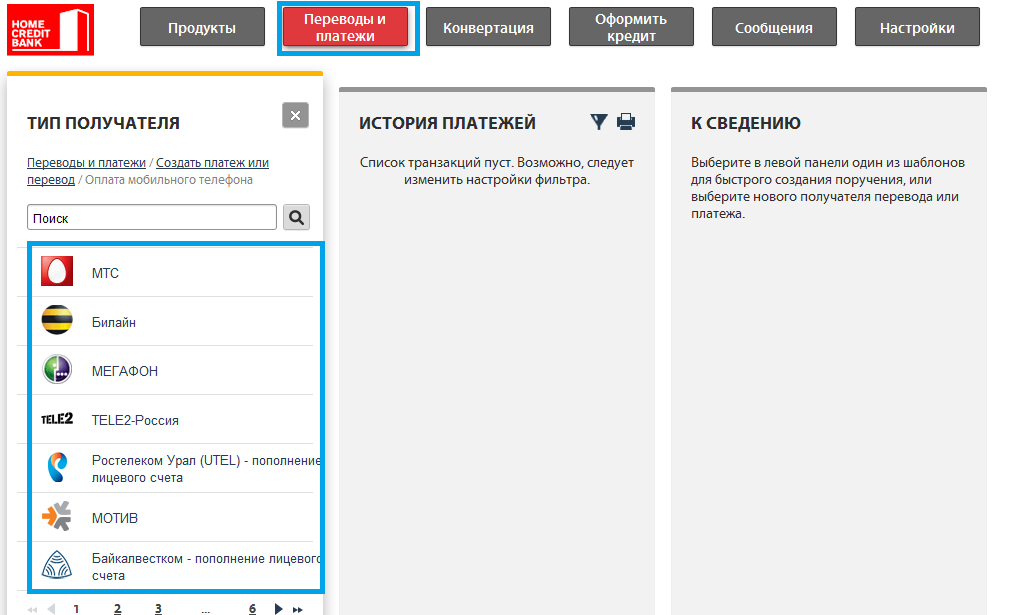Open the Продукты menu
The height and width of the screenshot is (615, 1017).
click(202, 27)
